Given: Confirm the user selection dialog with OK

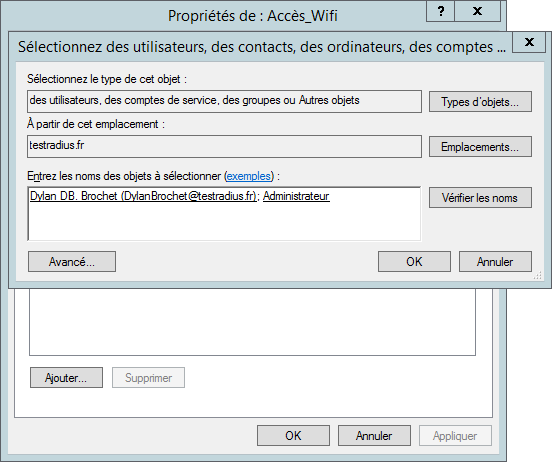Looking at the screenshot, I should [414, 262].
